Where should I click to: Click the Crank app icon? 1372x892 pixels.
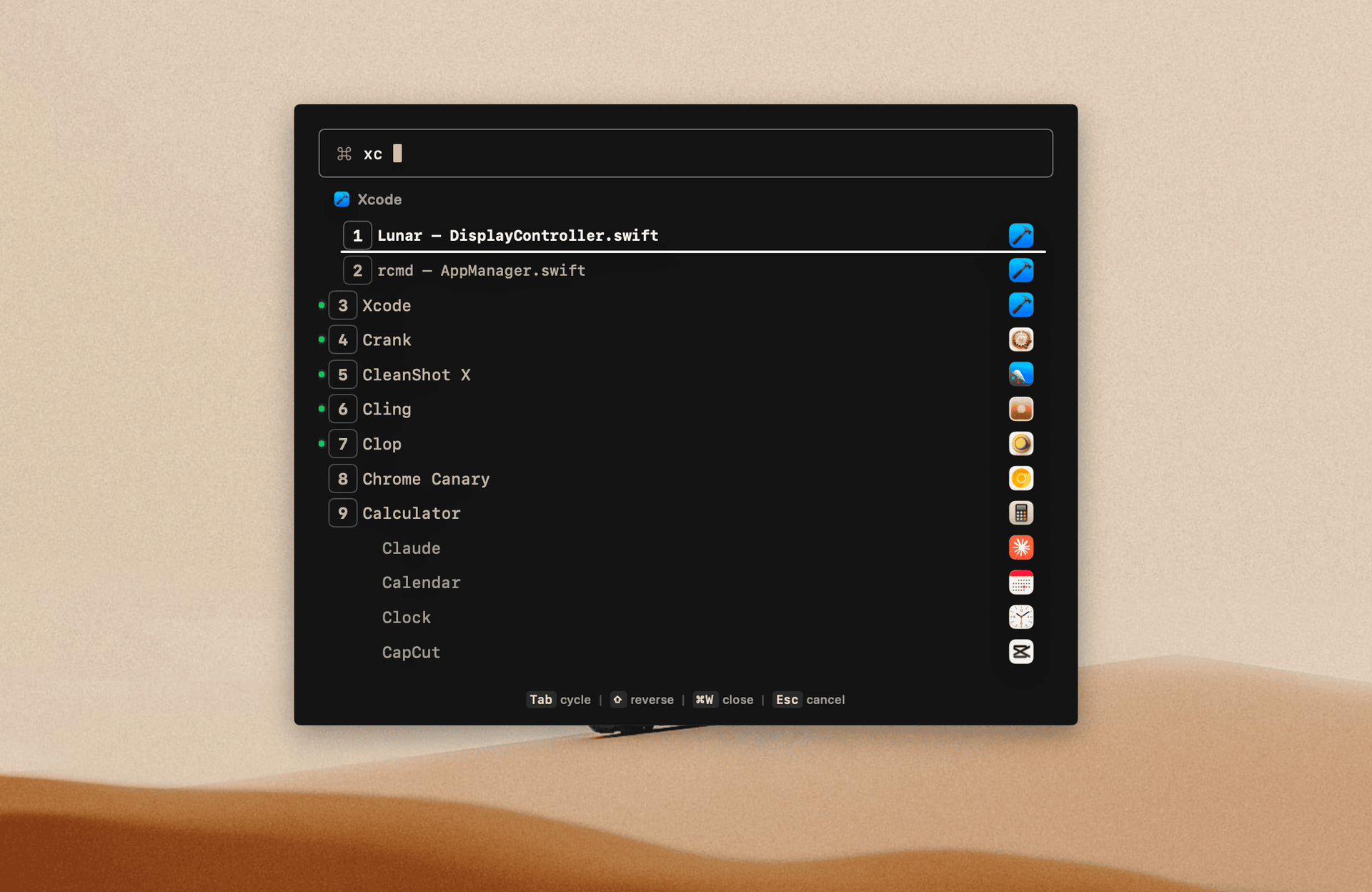point(1020,340)
